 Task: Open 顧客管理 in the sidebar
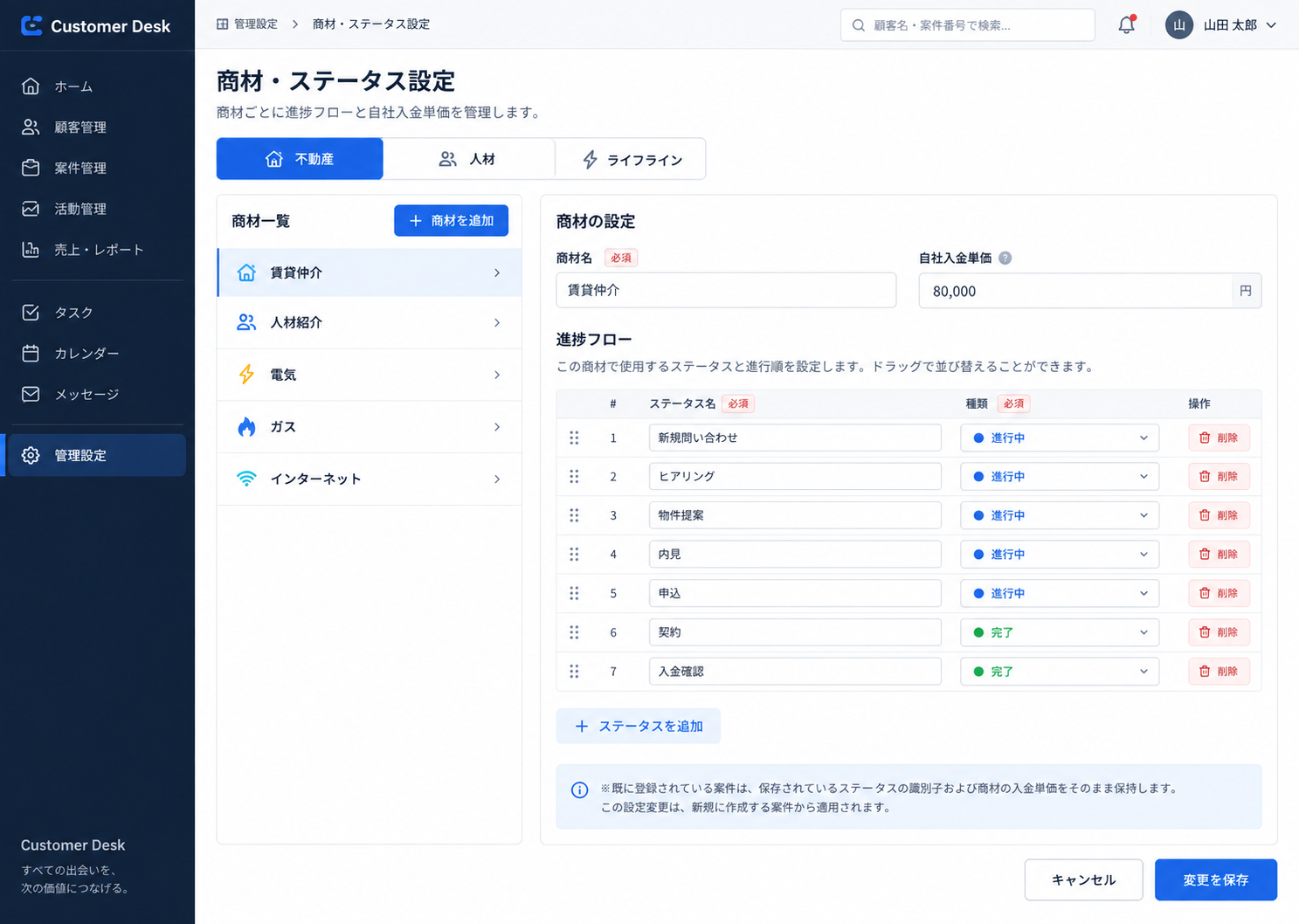[x=97, y=127]
